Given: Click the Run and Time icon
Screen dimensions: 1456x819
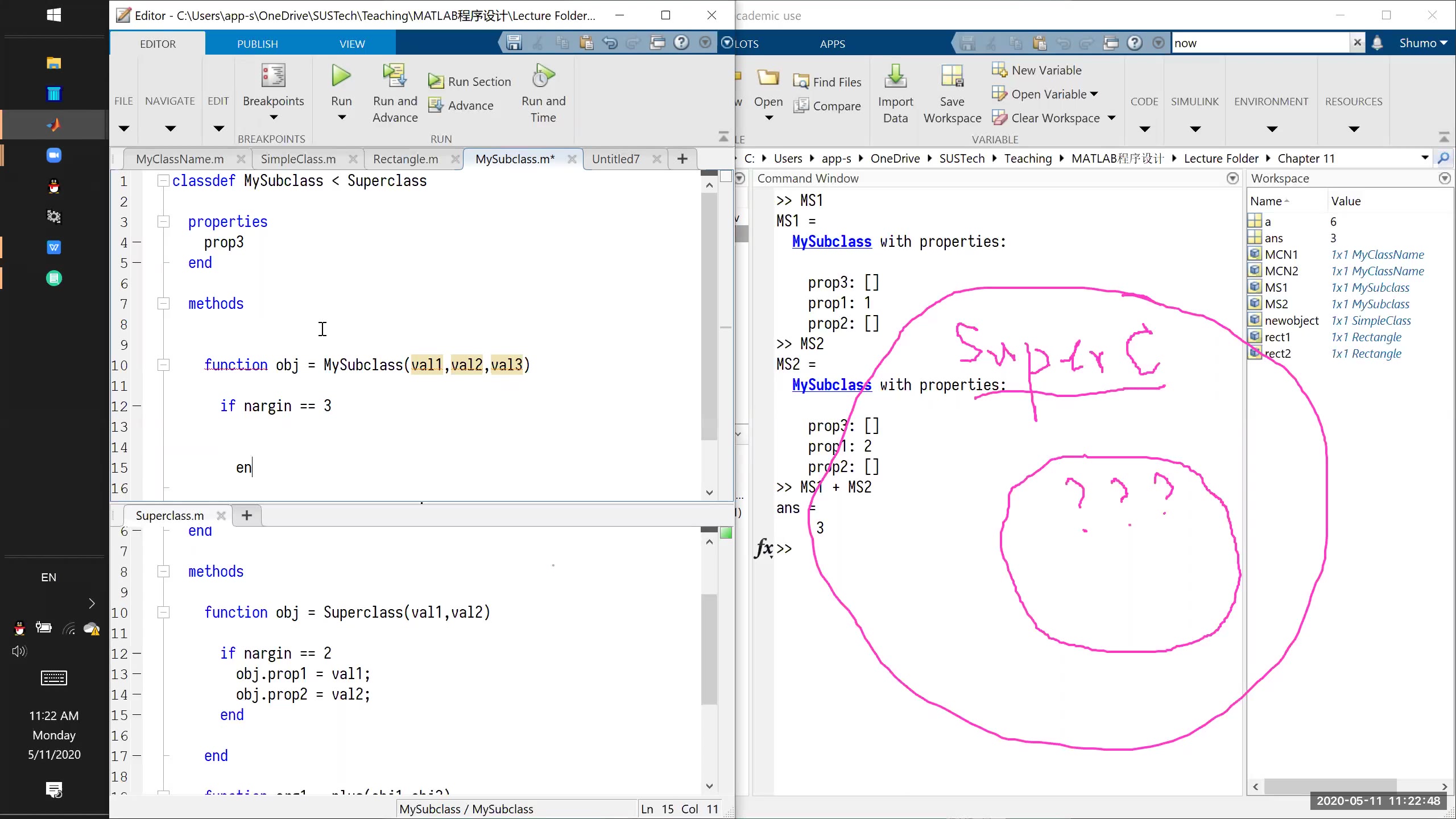Looking at the screenshot, I should (x=543, y=76).
